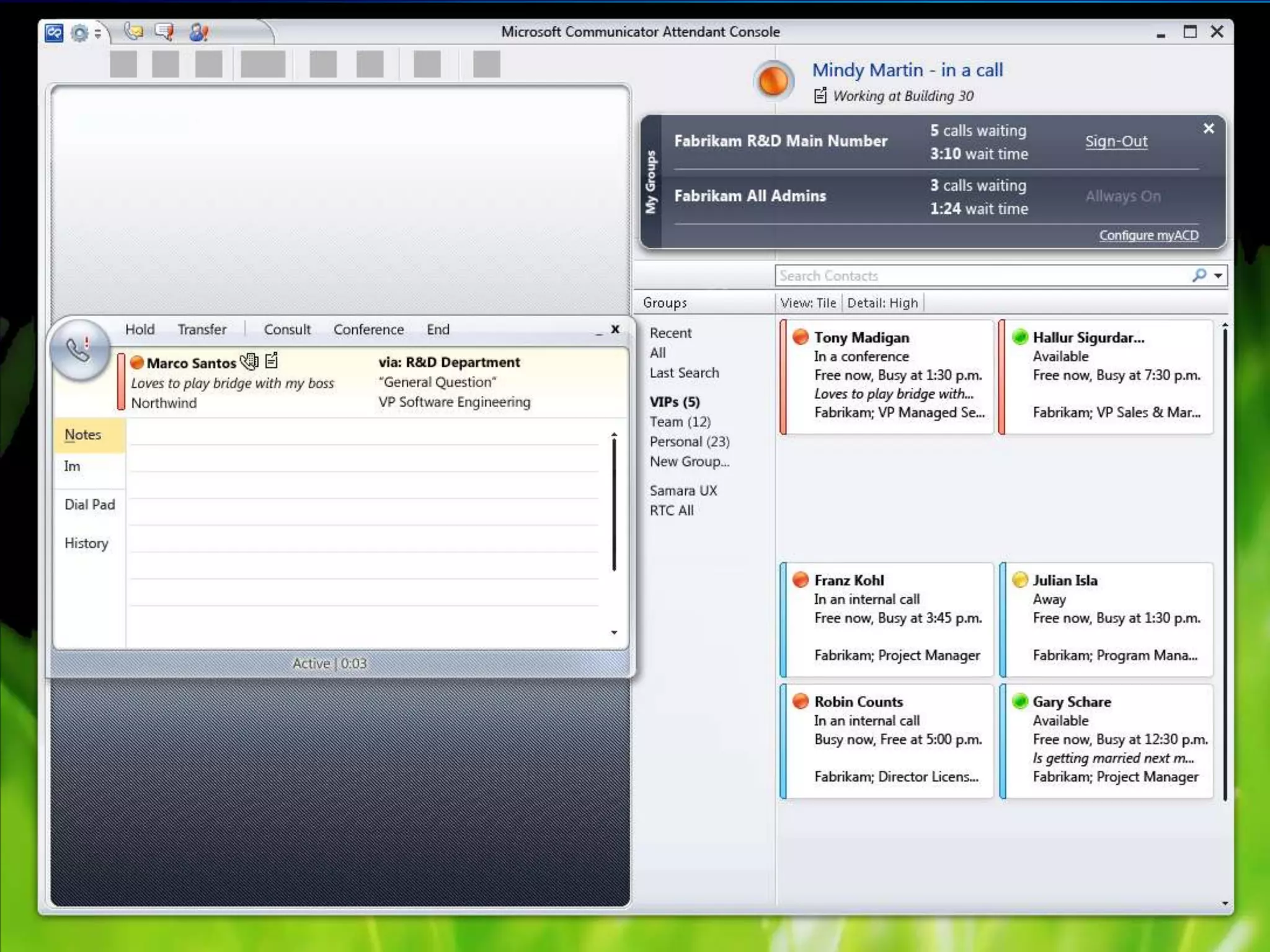Put the Marco Santos call on Hold
This screenshot has height=952, width=1270.
[x=140, y=330]
